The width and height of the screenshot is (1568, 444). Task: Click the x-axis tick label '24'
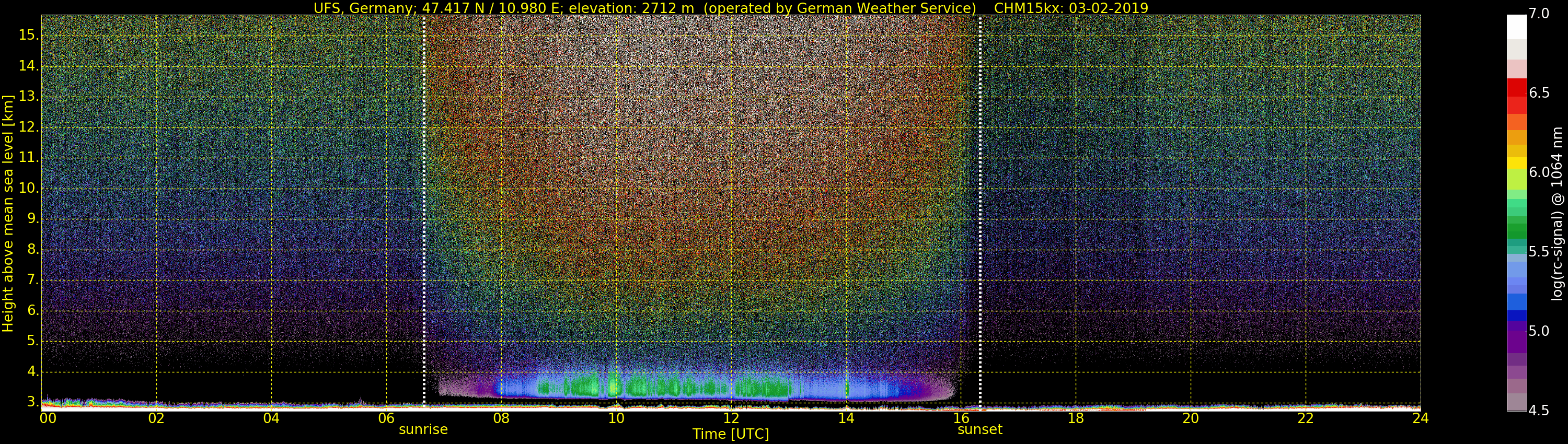[1421, 418]
